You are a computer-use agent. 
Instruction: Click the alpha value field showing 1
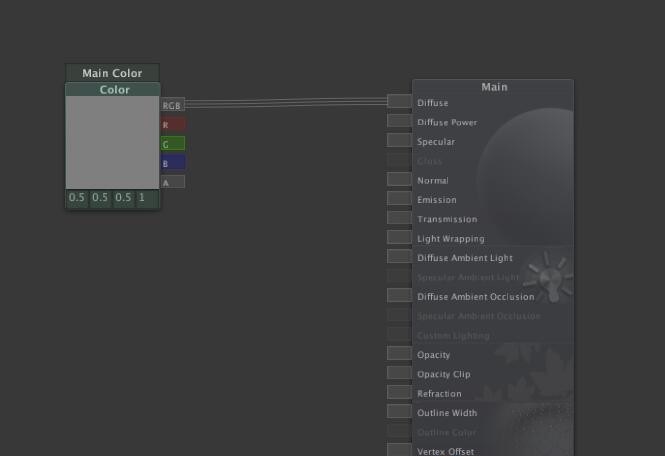tap(142, 198)
